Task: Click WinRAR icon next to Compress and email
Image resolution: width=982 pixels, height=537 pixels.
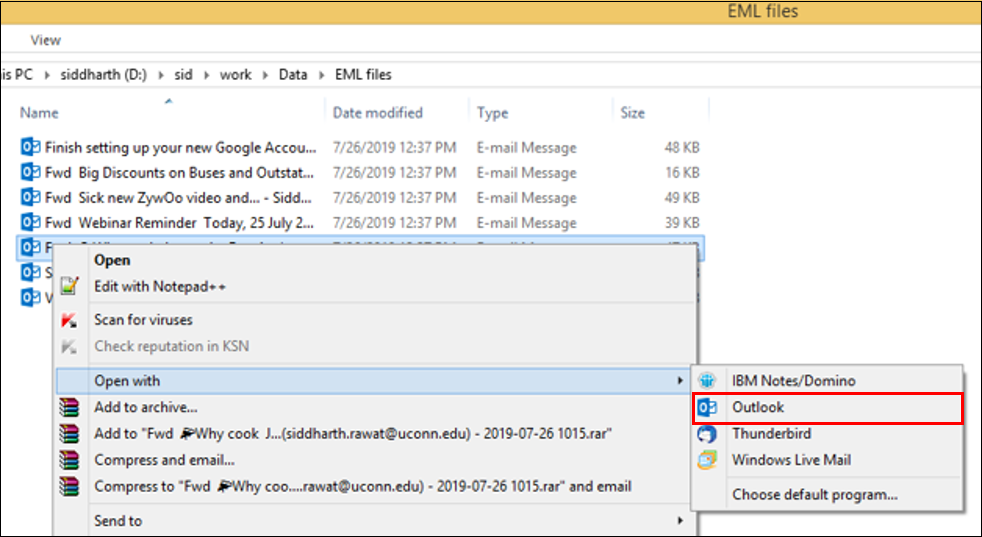Action: 70,460
